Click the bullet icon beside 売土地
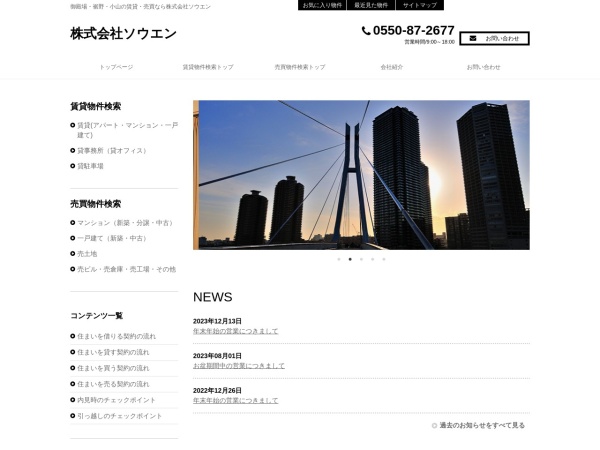The image size is (600, 450). 73,254
